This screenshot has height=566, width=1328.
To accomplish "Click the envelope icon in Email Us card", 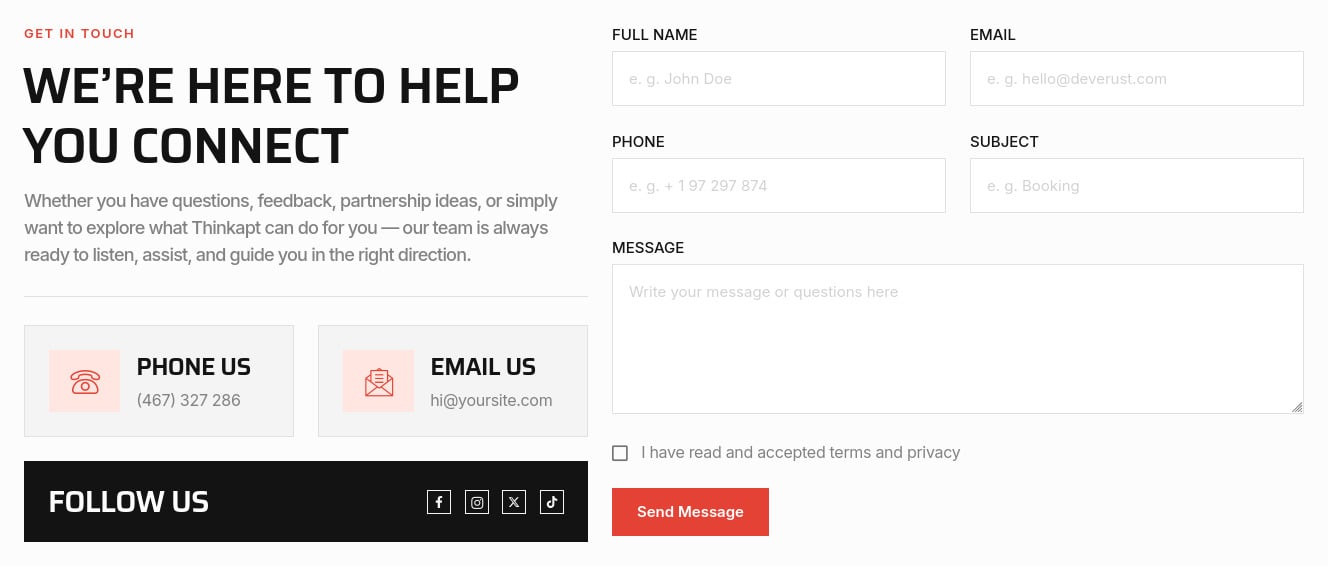I will point(379,381).
